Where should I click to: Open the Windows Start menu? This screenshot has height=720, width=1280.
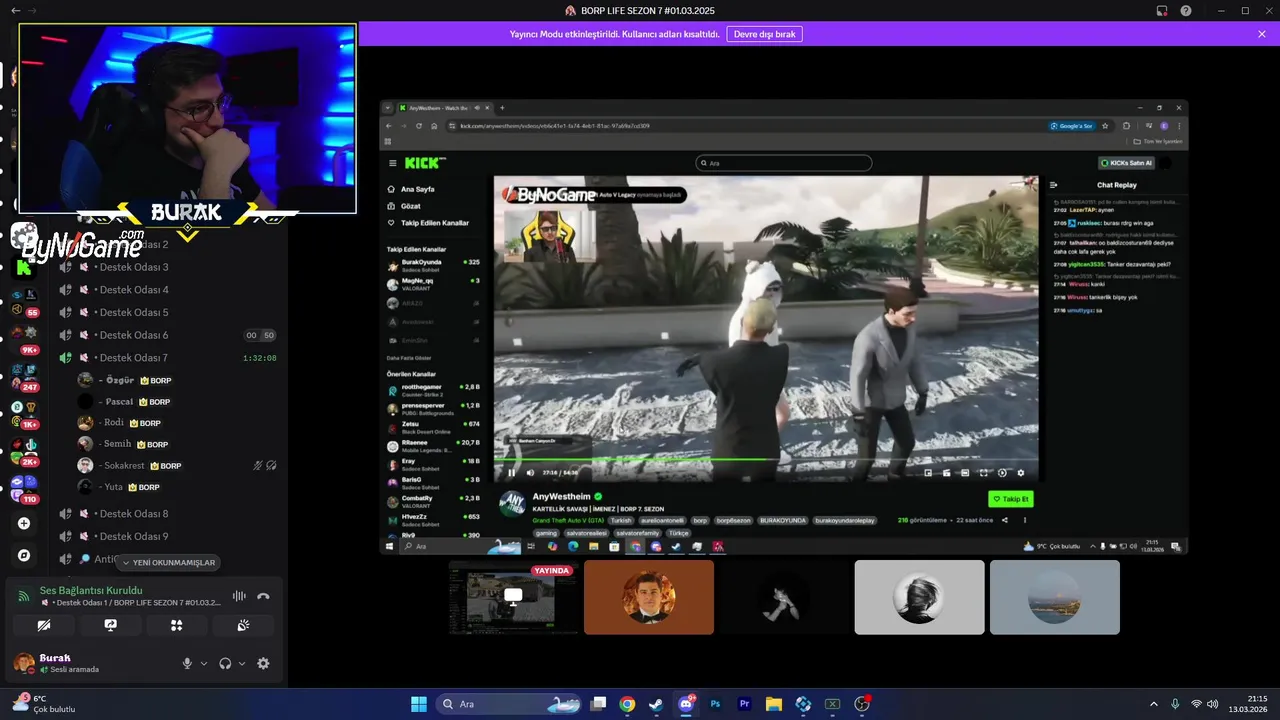[x=418, y=704]
